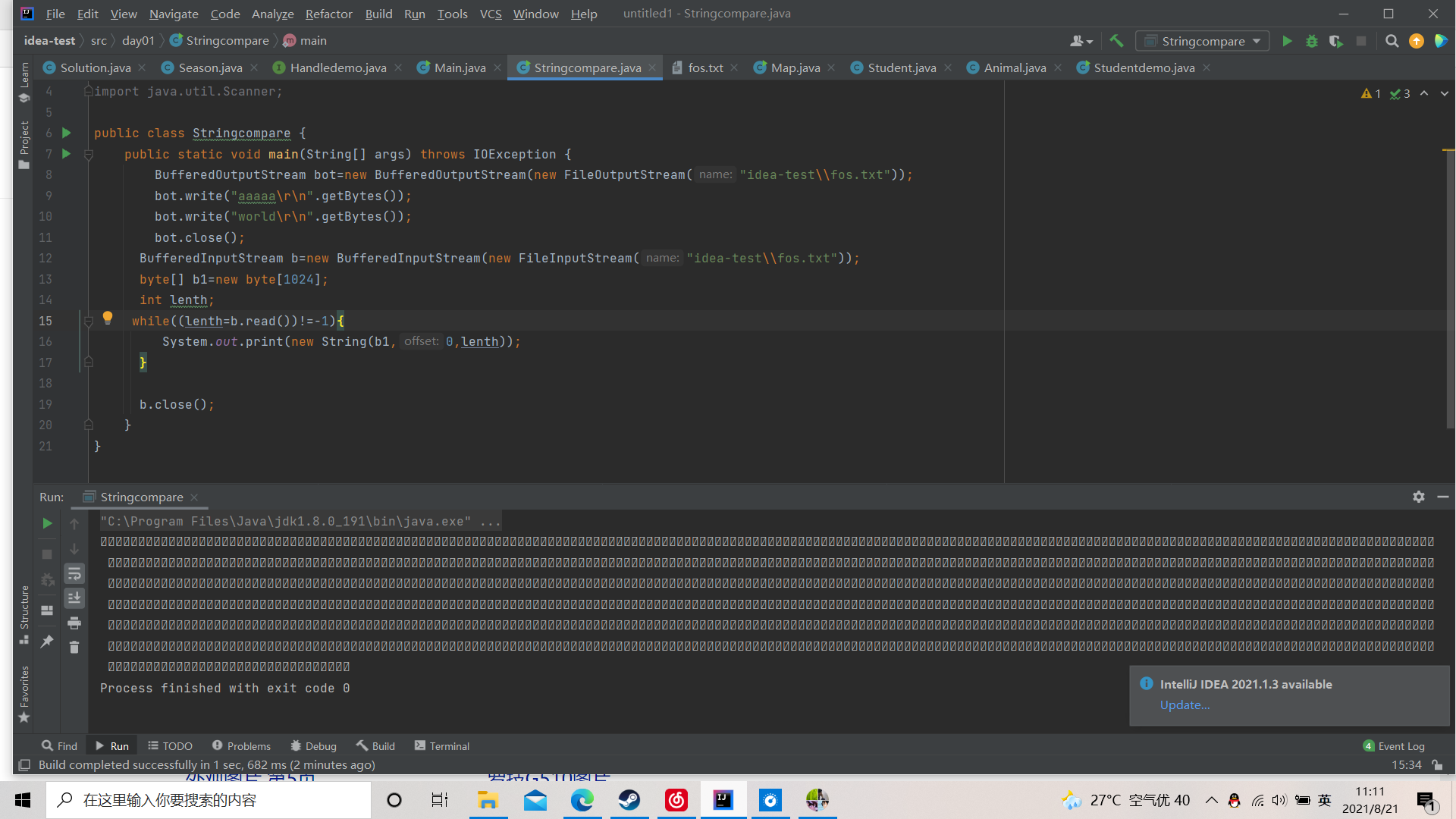Click the print icon in Run panel
This screenshot has width=1456, height=819.
click(74, 623)
